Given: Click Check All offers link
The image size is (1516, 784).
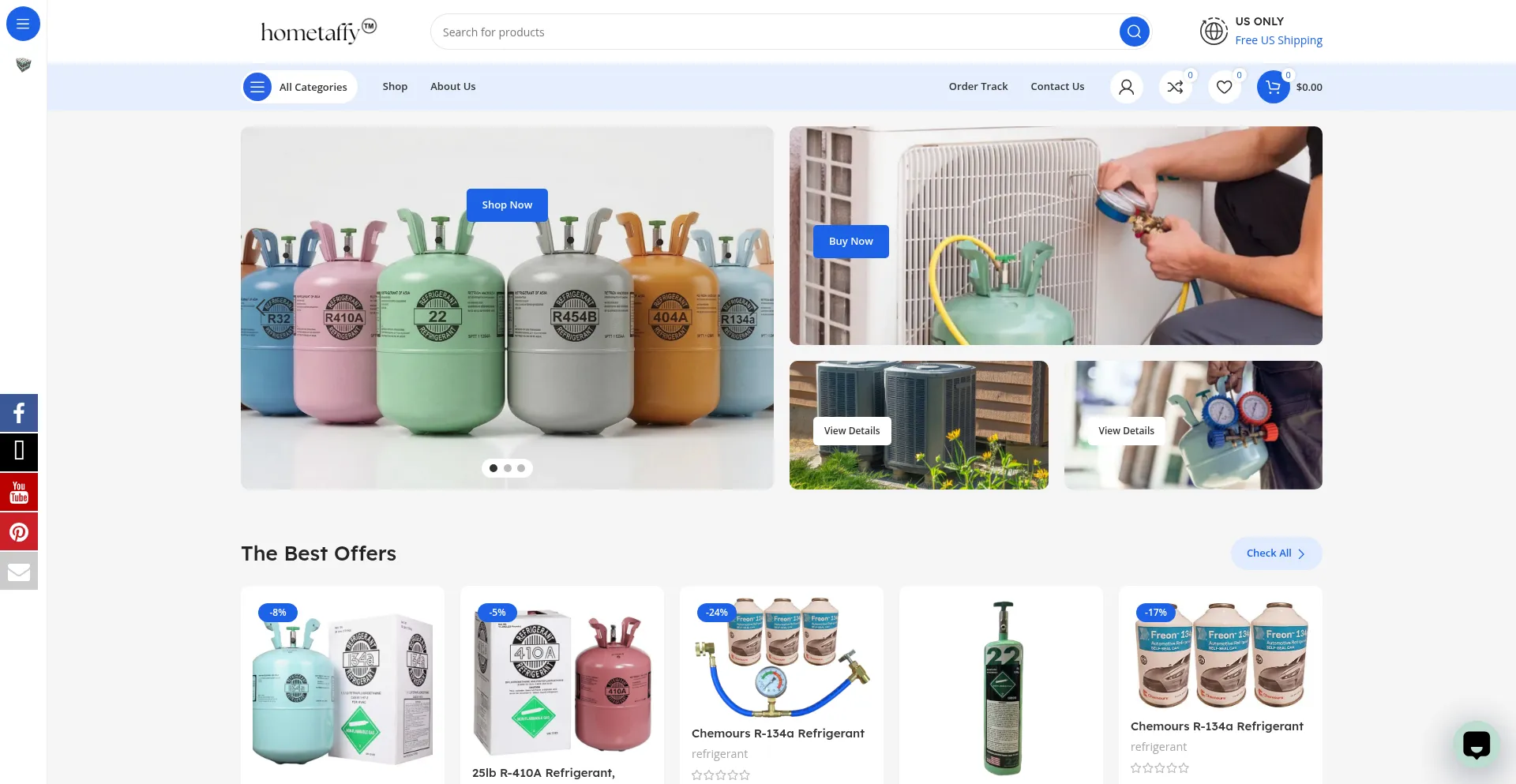Looking at the screenshot, I should coord(1276,553).
